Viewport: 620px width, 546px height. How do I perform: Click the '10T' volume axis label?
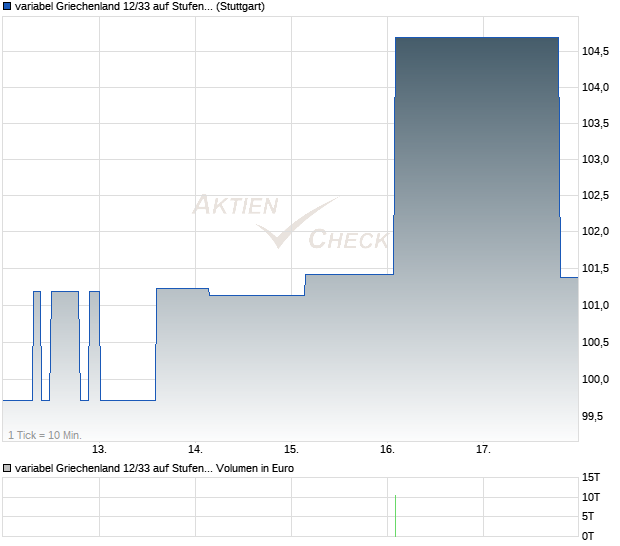591,497
